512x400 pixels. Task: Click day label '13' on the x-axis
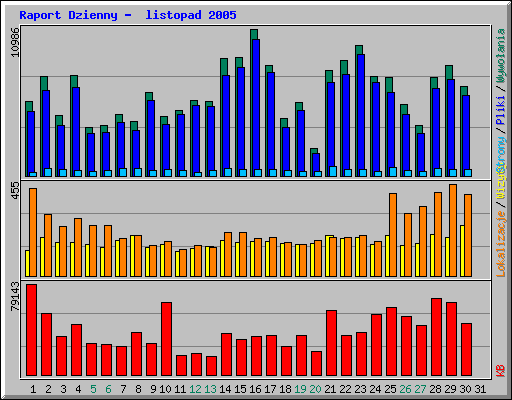point(210,389)
